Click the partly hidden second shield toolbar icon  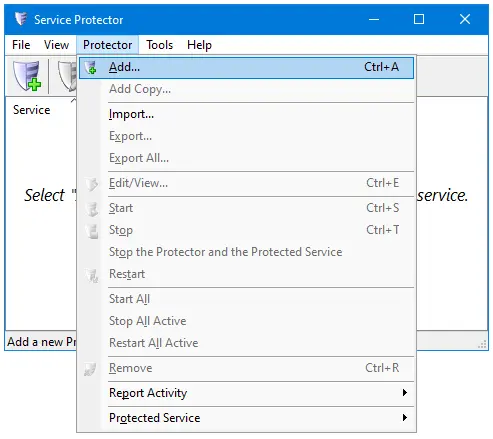tap(68, 76)
